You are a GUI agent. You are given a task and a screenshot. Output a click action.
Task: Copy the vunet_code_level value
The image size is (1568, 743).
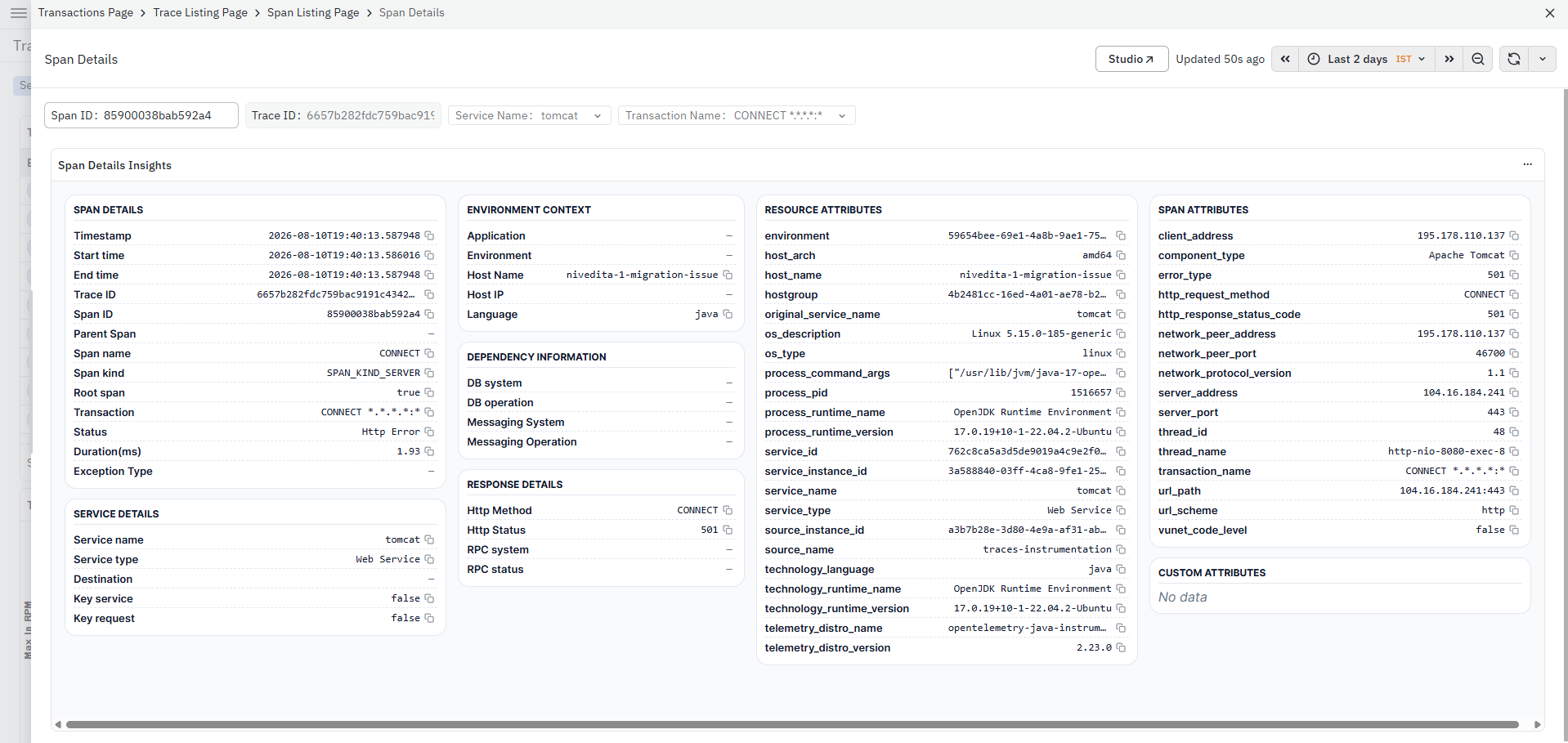pyautogui.click(x=1514, y=530)
